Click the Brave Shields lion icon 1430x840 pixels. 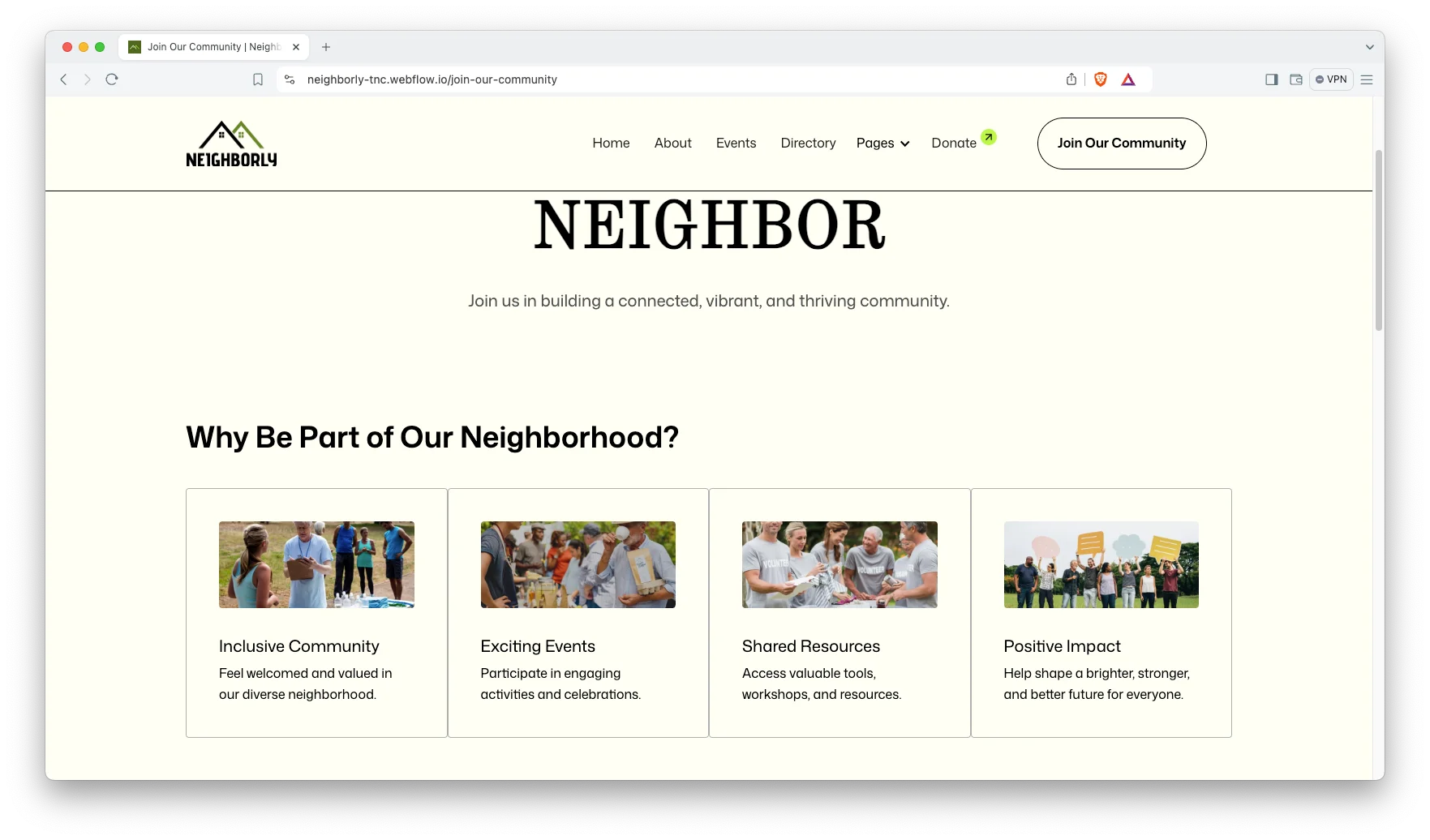click(1100, 79)
